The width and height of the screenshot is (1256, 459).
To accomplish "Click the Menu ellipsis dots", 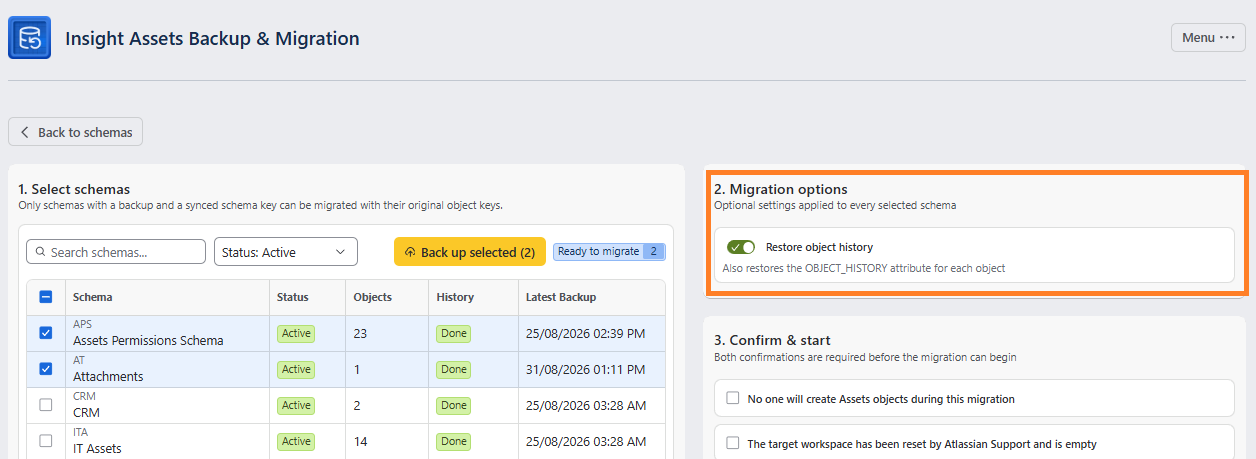I will pyautogui.click(x=1228, y=37).
